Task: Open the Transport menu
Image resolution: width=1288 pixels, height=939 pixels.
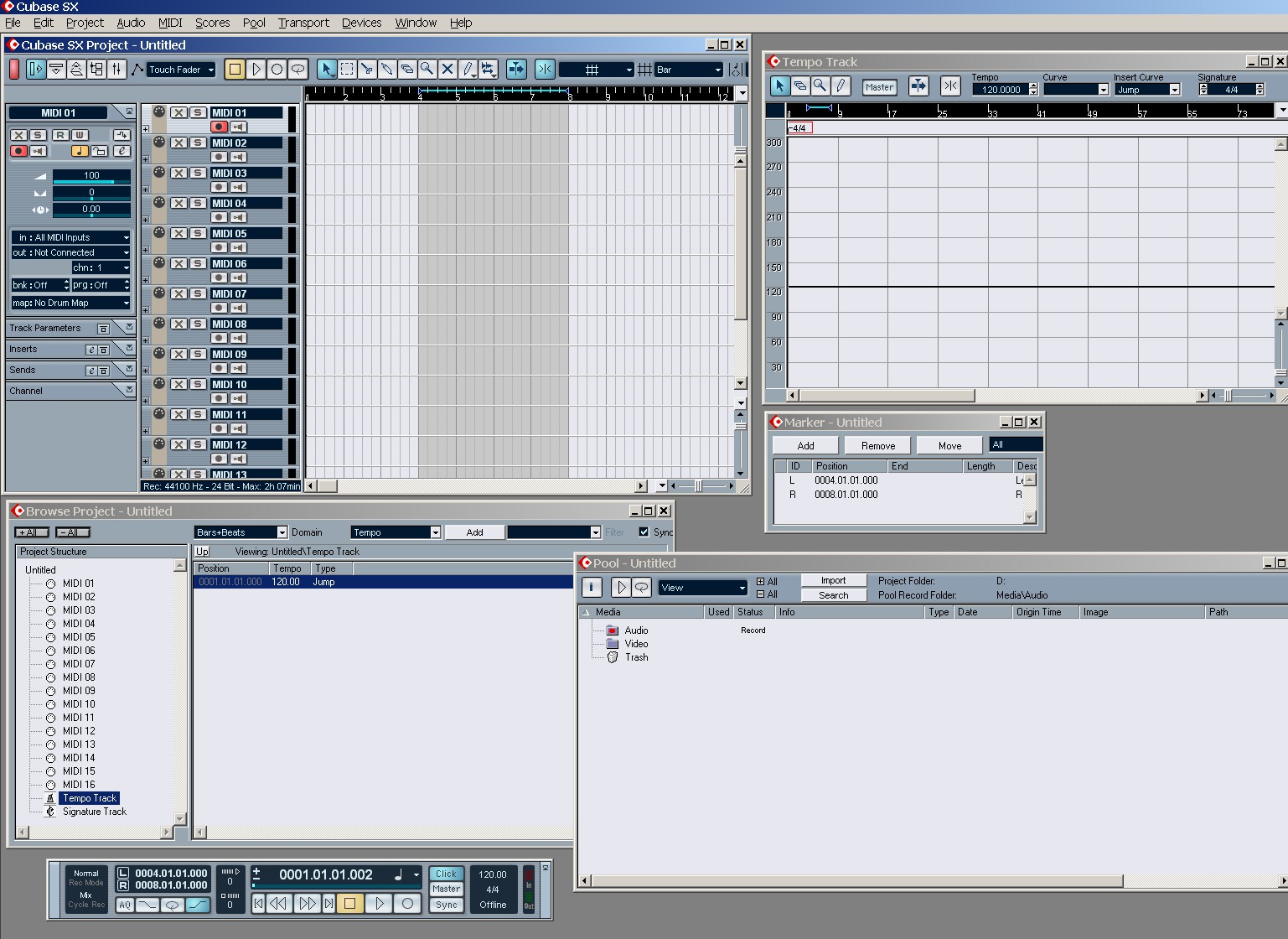Action: (303, 23)
